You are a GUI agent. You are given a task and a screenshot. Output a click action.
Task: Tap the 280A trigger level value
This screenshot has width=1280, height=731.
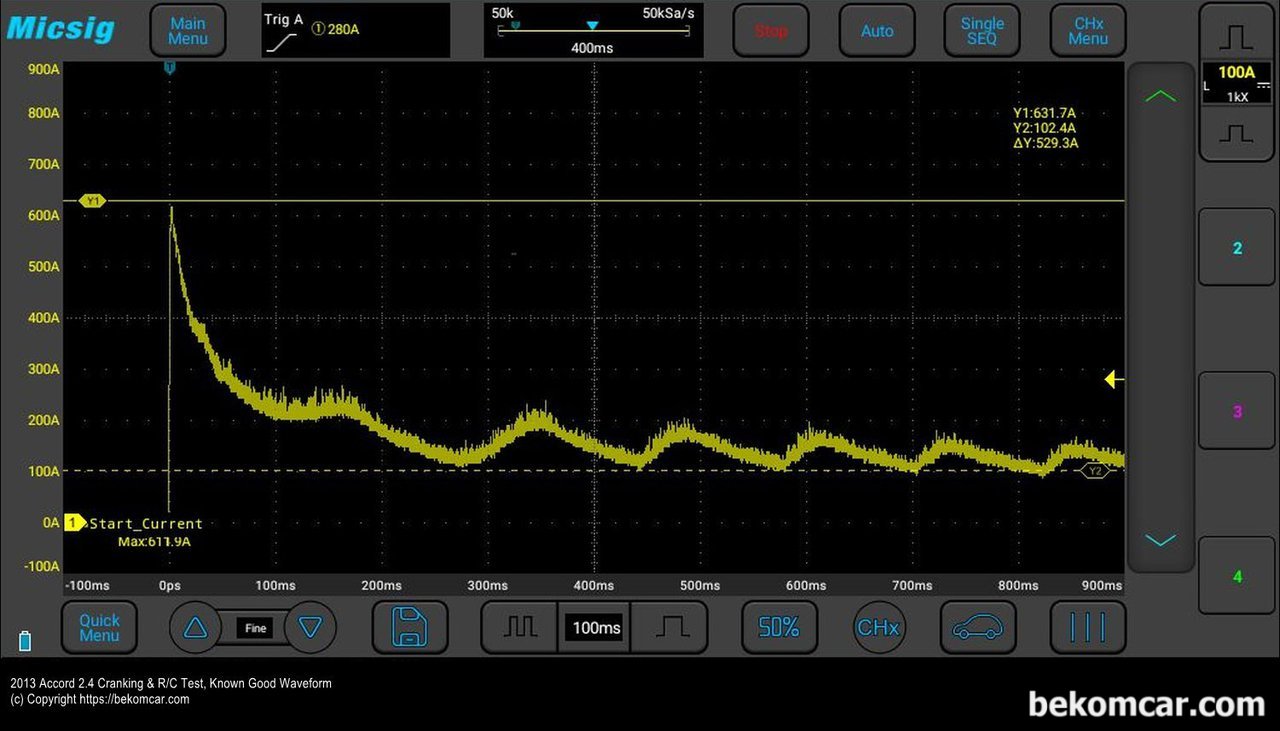point(343,29)
